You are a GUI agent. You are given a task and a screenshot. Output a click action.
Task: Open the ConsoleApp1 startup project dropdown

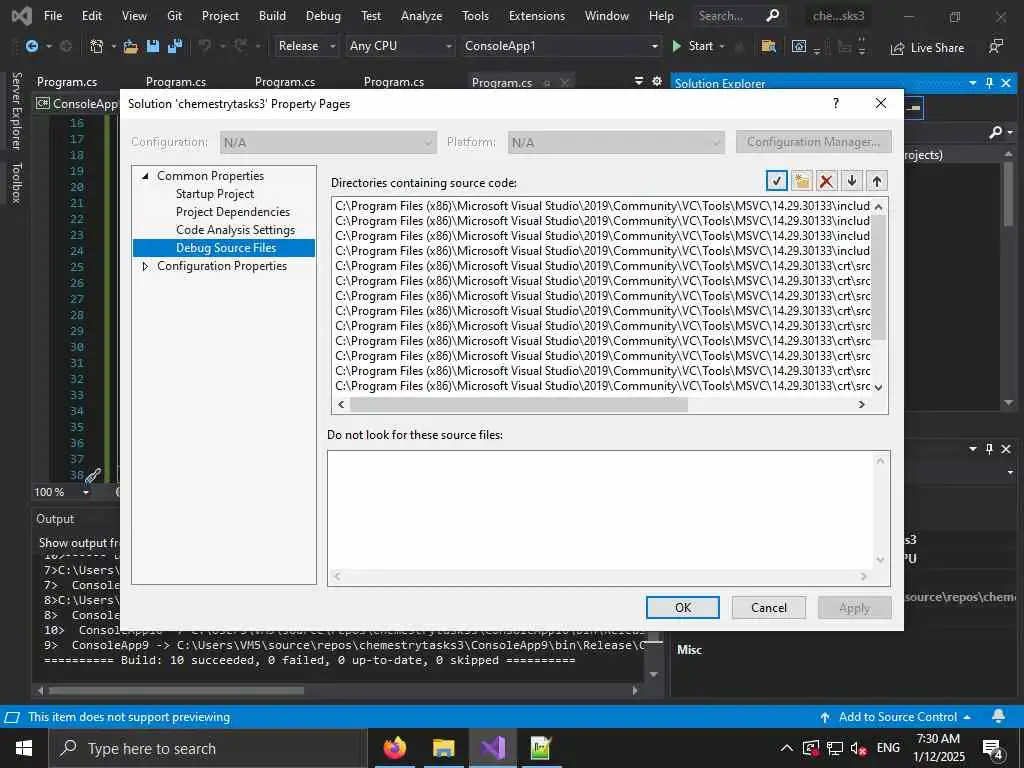pos(654,46)
